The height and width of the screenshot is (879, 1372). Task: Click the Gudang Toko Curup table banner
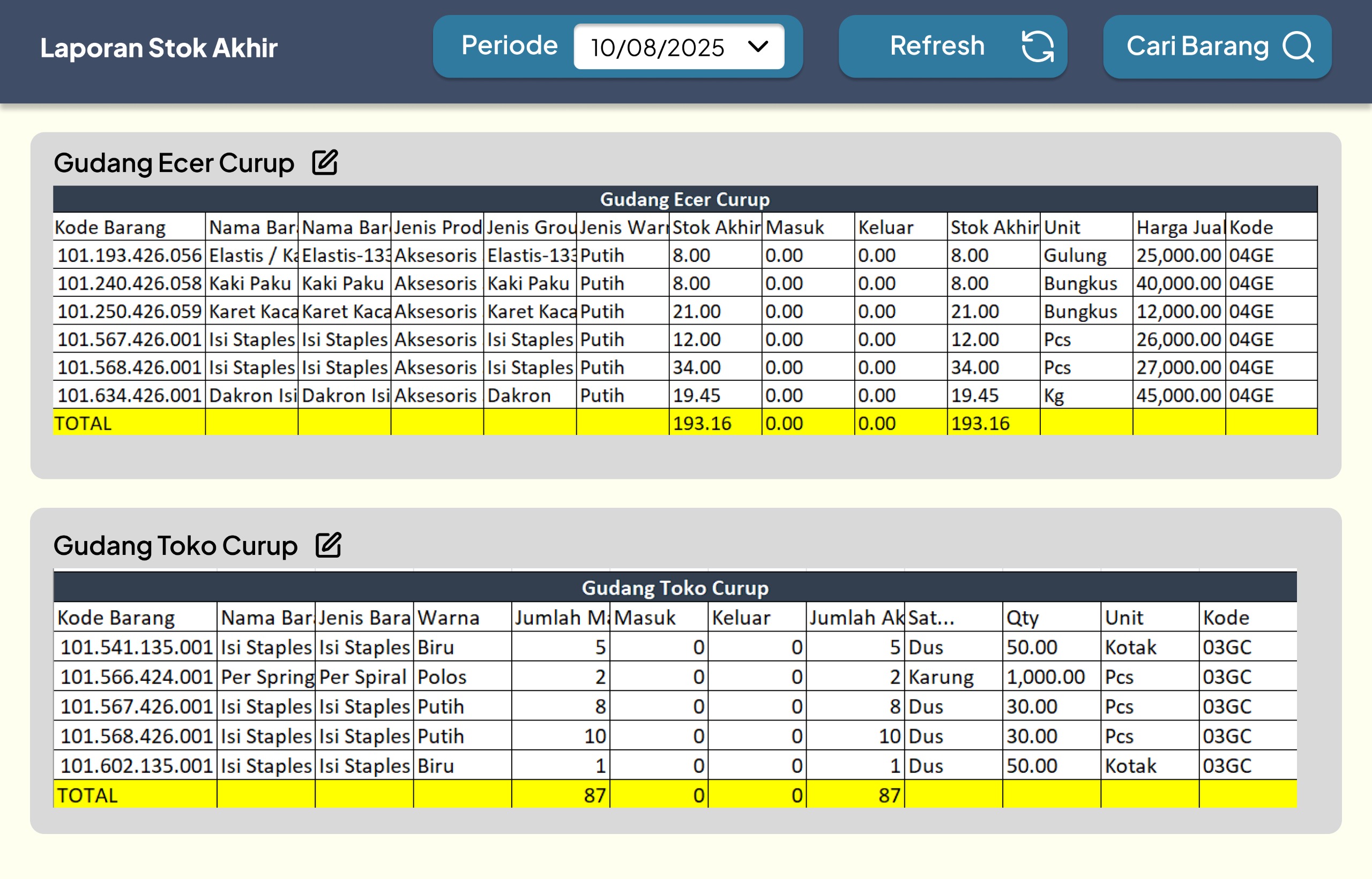675,588
